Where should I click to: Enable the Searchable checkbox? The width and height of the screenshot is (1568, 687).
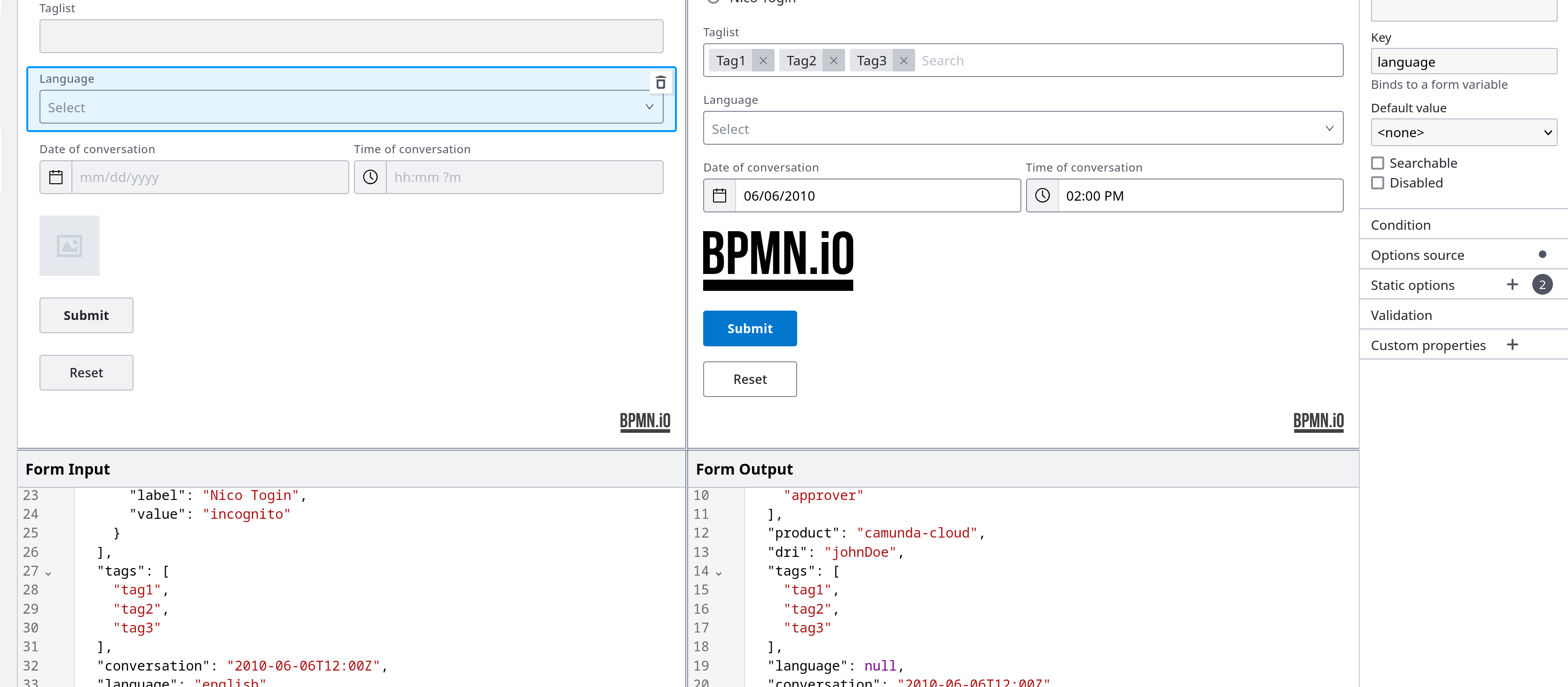(1378, 163)
